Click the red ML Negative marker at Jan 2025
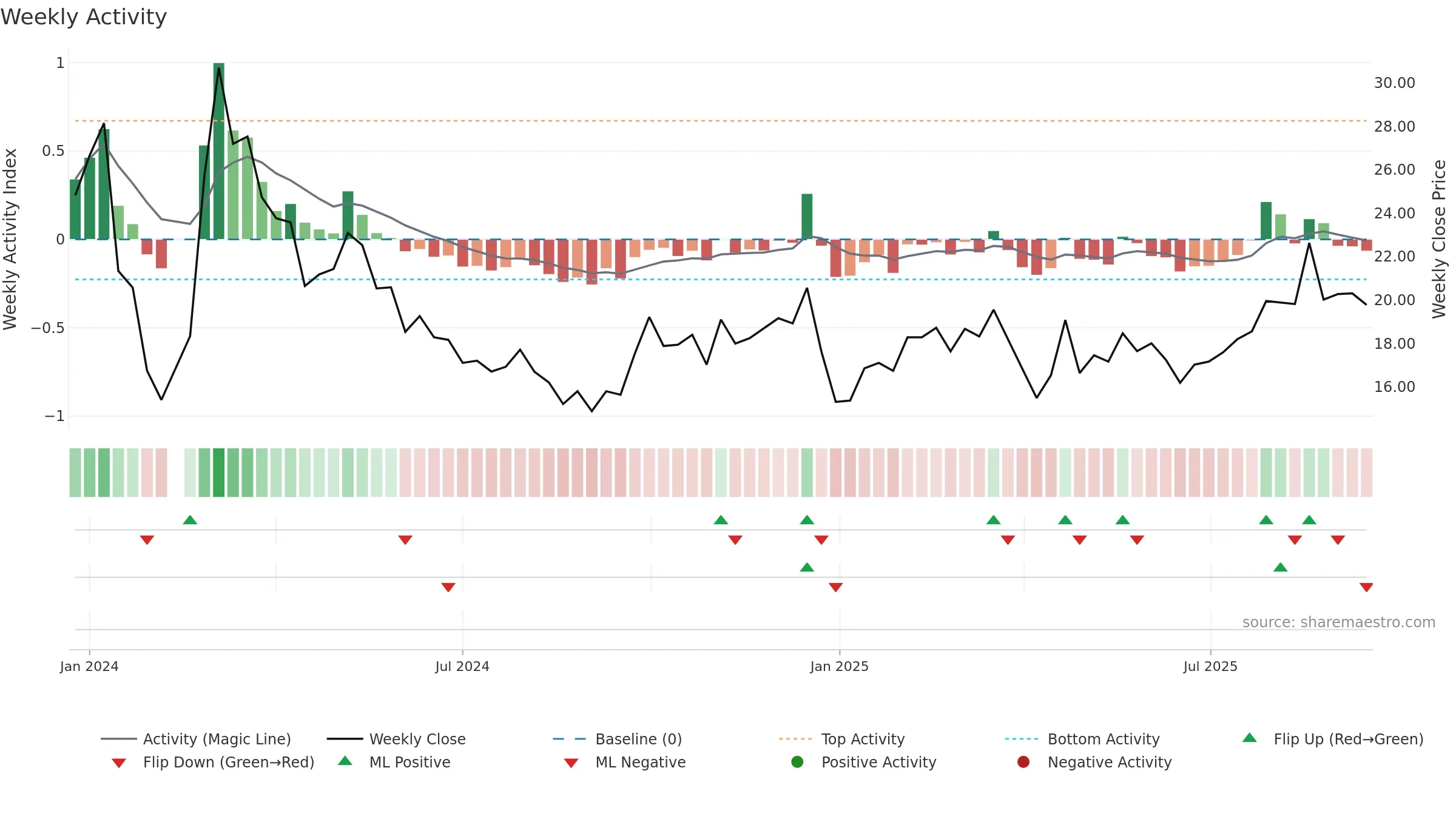This screenshot has height=819, width=1456. pyautogui.click(x=835, y=587)
